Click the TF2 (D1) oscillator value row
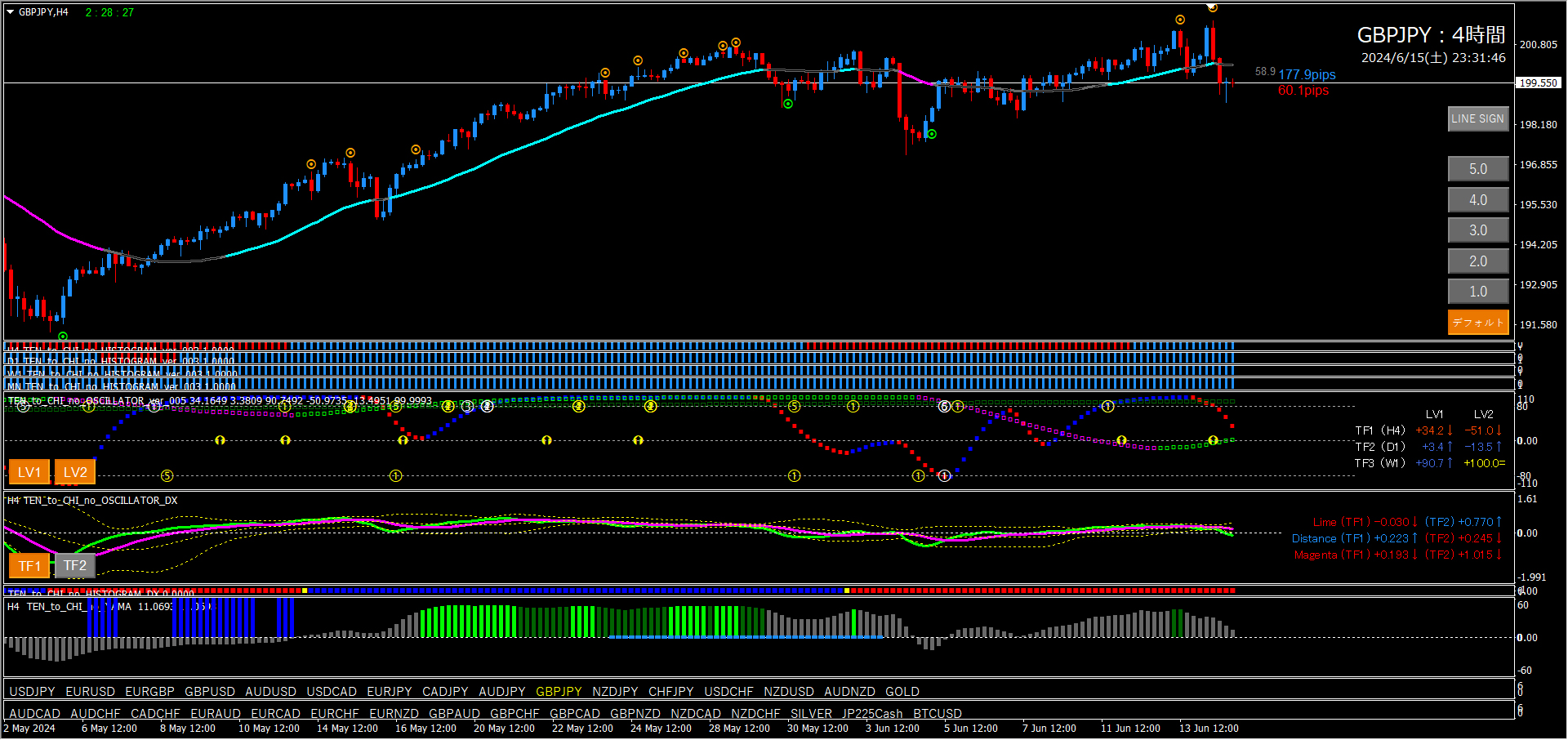 click(x=1428, y=447)
